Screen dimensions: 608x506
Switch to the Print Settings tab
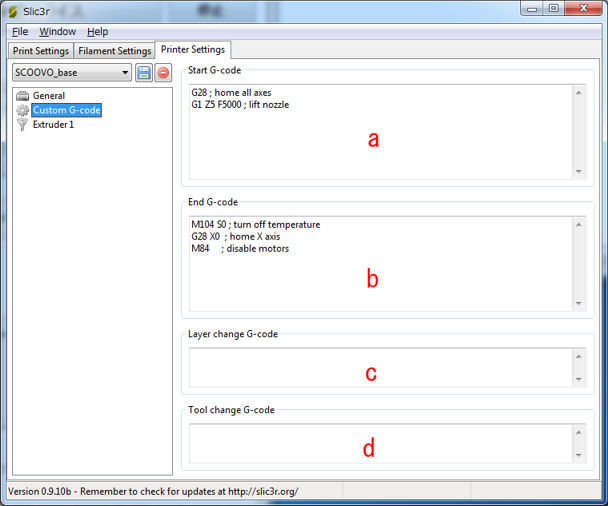click(41, 51)
